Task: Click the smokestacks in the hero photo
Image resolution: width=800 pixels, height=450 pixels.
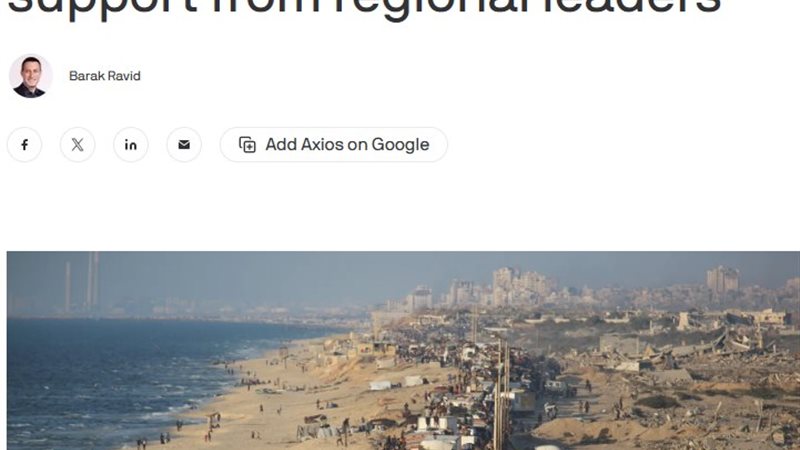Action: click(82, 281)
